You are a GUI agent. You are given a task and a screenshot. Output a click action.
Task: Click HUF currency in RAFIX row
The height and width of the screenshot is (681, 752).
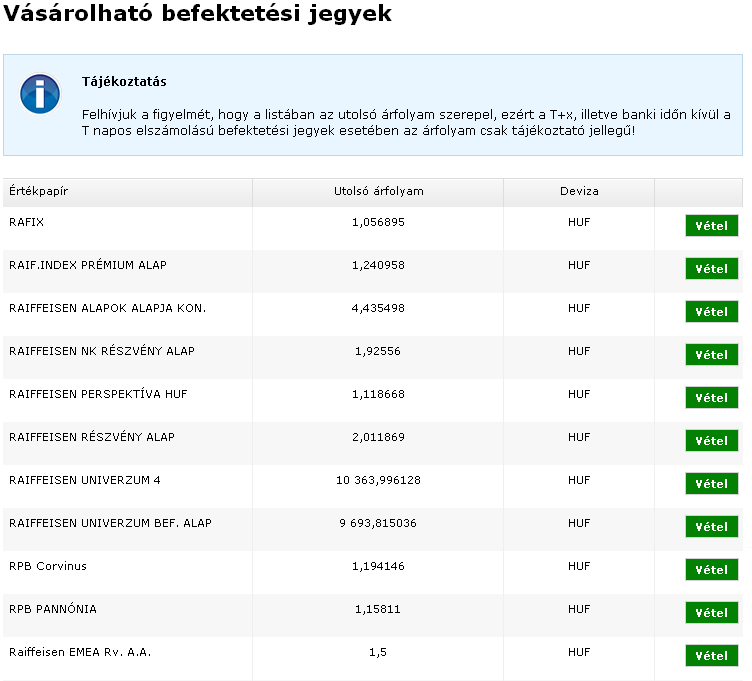tap(579, 222)
